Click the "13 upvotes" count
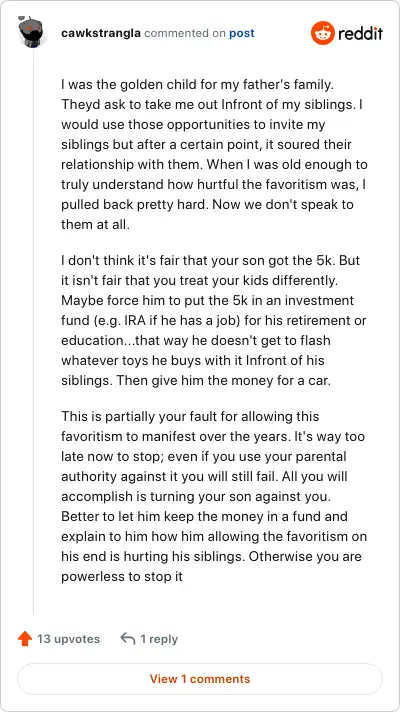Image resolution: width=400 pixels, height=712 pixels. [x=68, y=639]
